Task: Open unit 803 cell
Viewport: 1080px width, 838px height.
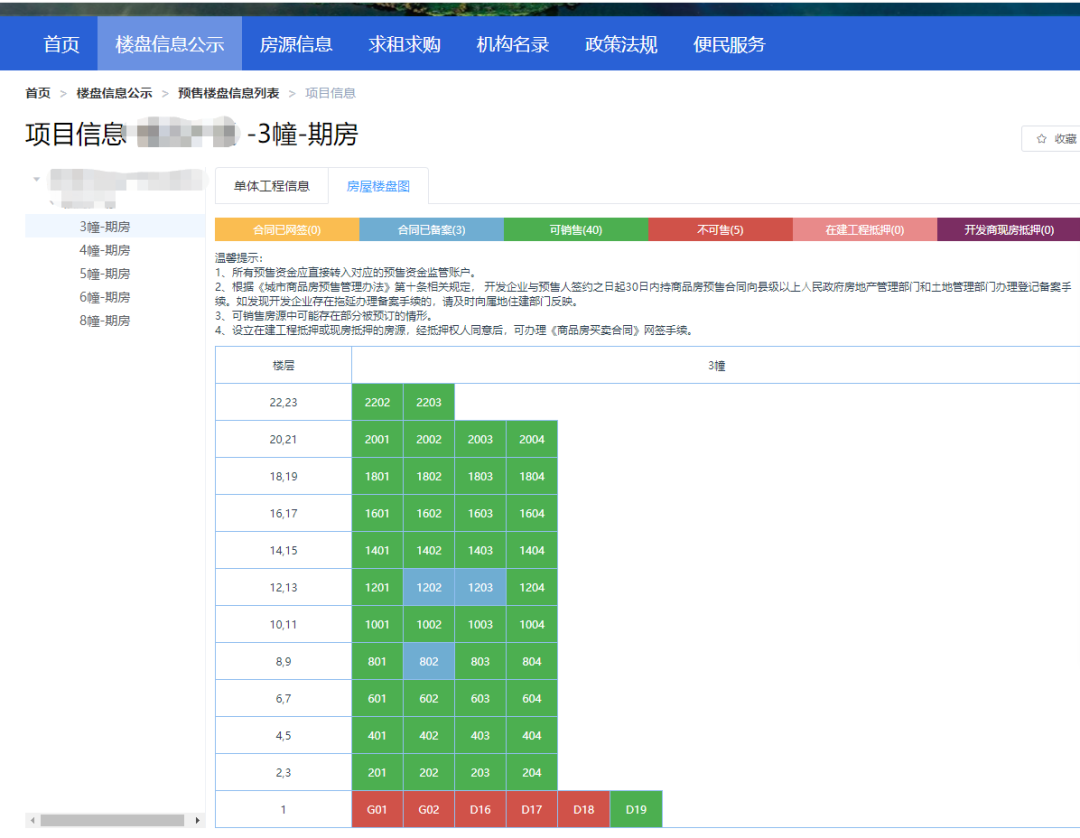Action: [x=480, y=661]
